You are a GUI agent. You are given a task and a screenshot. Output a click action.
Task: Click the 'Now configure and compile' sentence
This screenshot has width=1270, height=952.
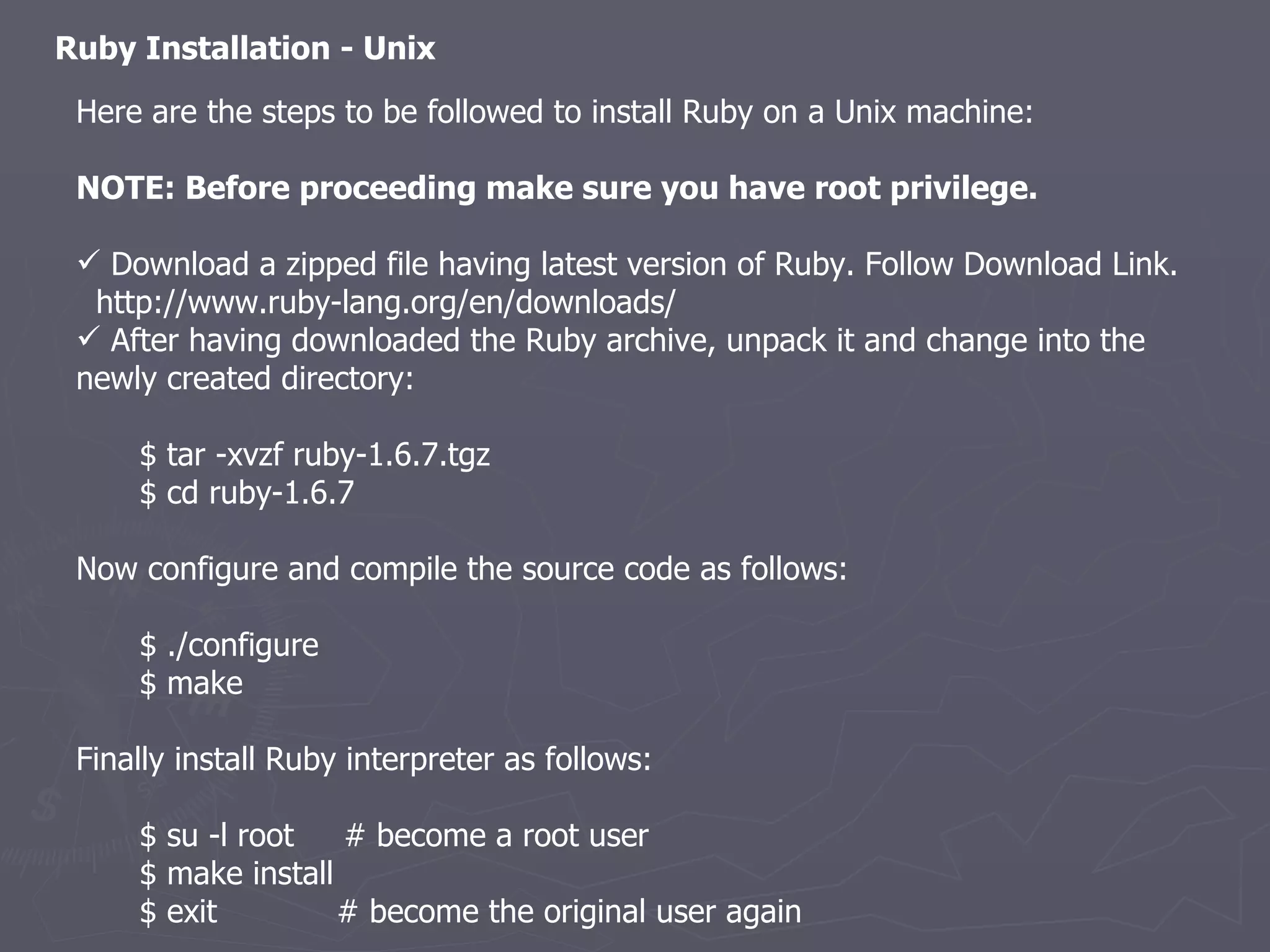(x=461, y=570)
